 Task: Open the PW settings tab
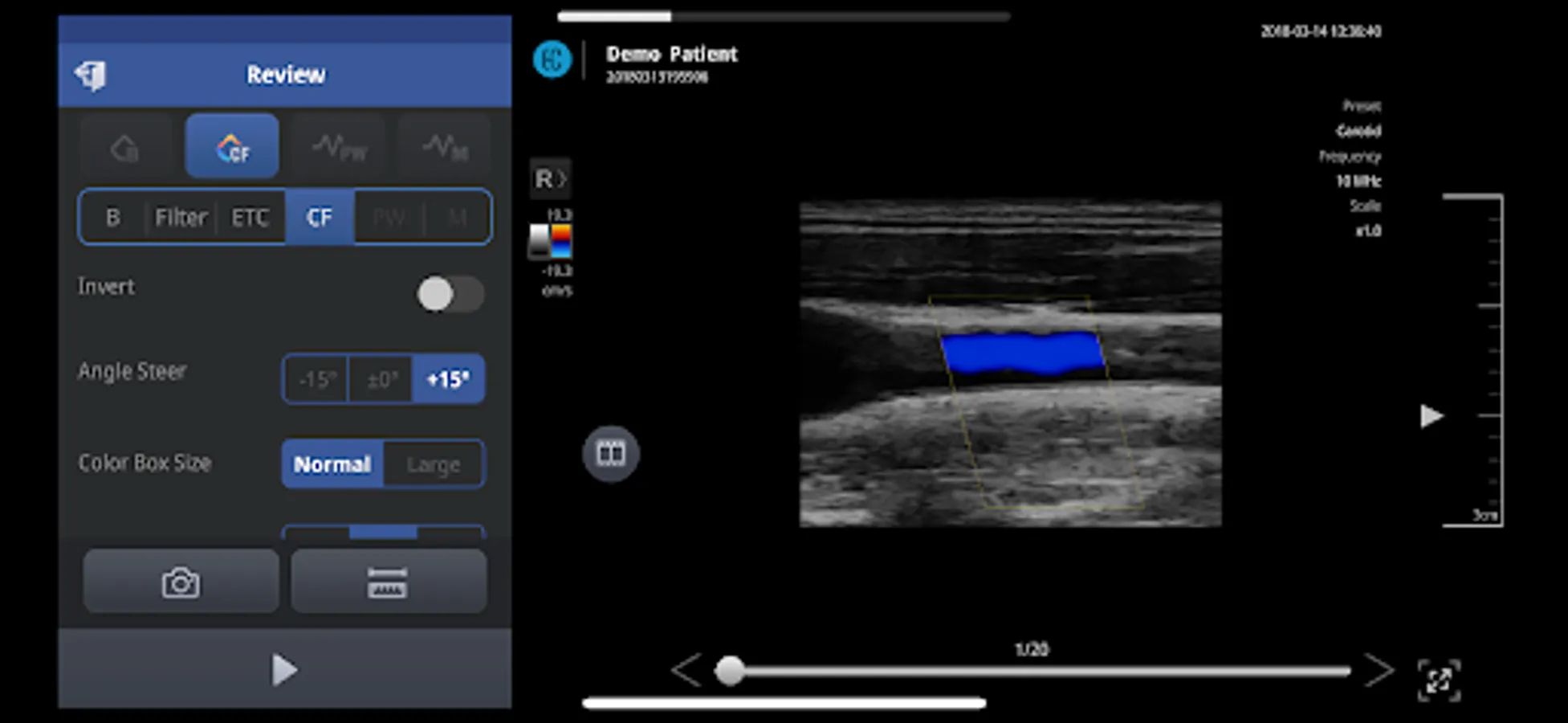[x=389, y=217]
